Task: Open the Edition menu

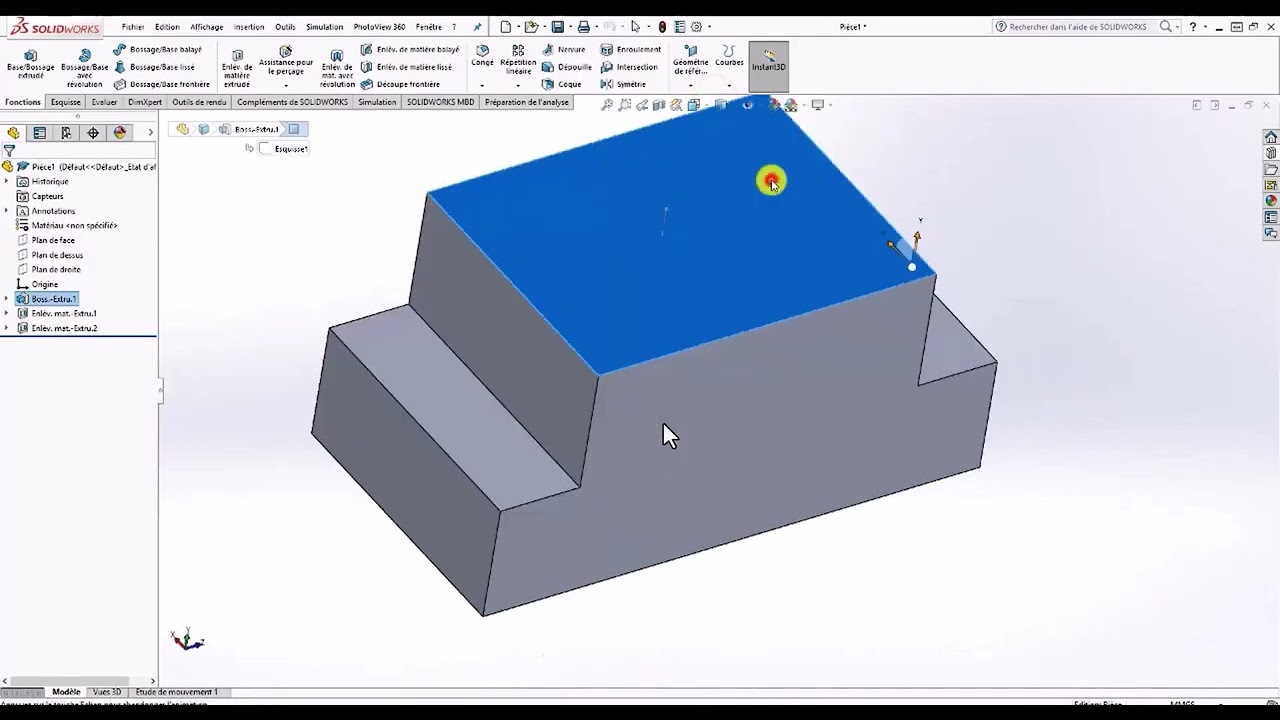Action: point(167,27)
